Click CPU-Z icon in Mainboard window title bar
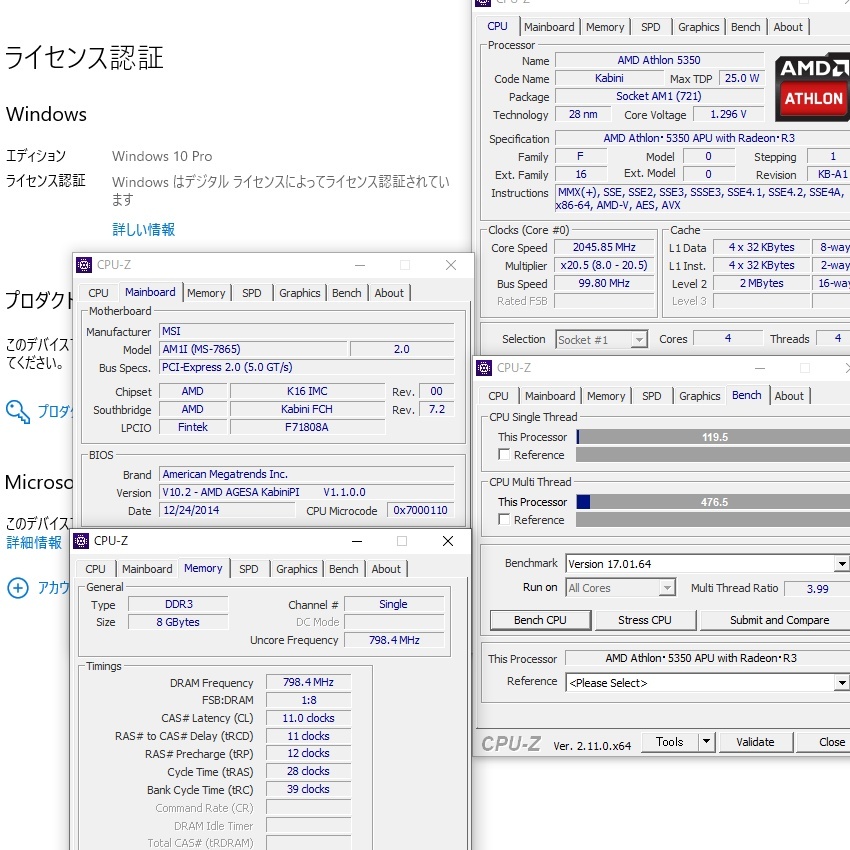The width and height of the screenshot is (850, 850). (84, 265)
